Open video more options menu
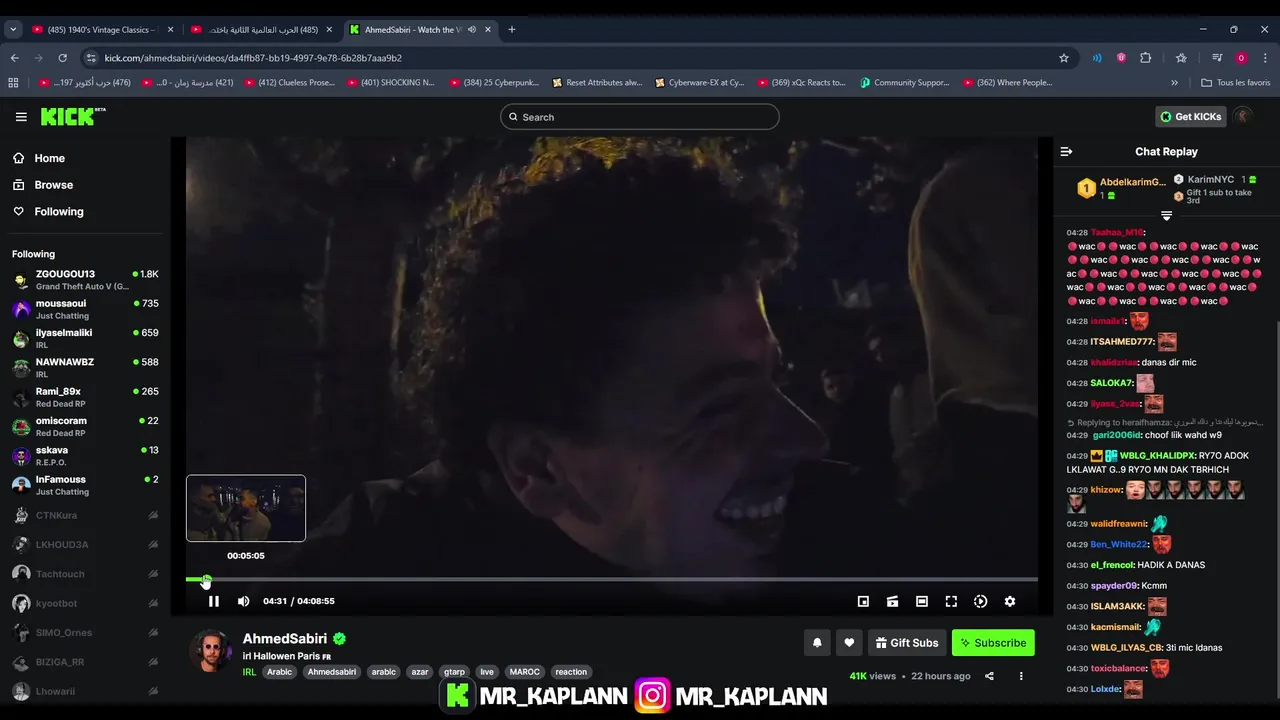Screen dimensions: 1280x720 tap(1021, 676)
